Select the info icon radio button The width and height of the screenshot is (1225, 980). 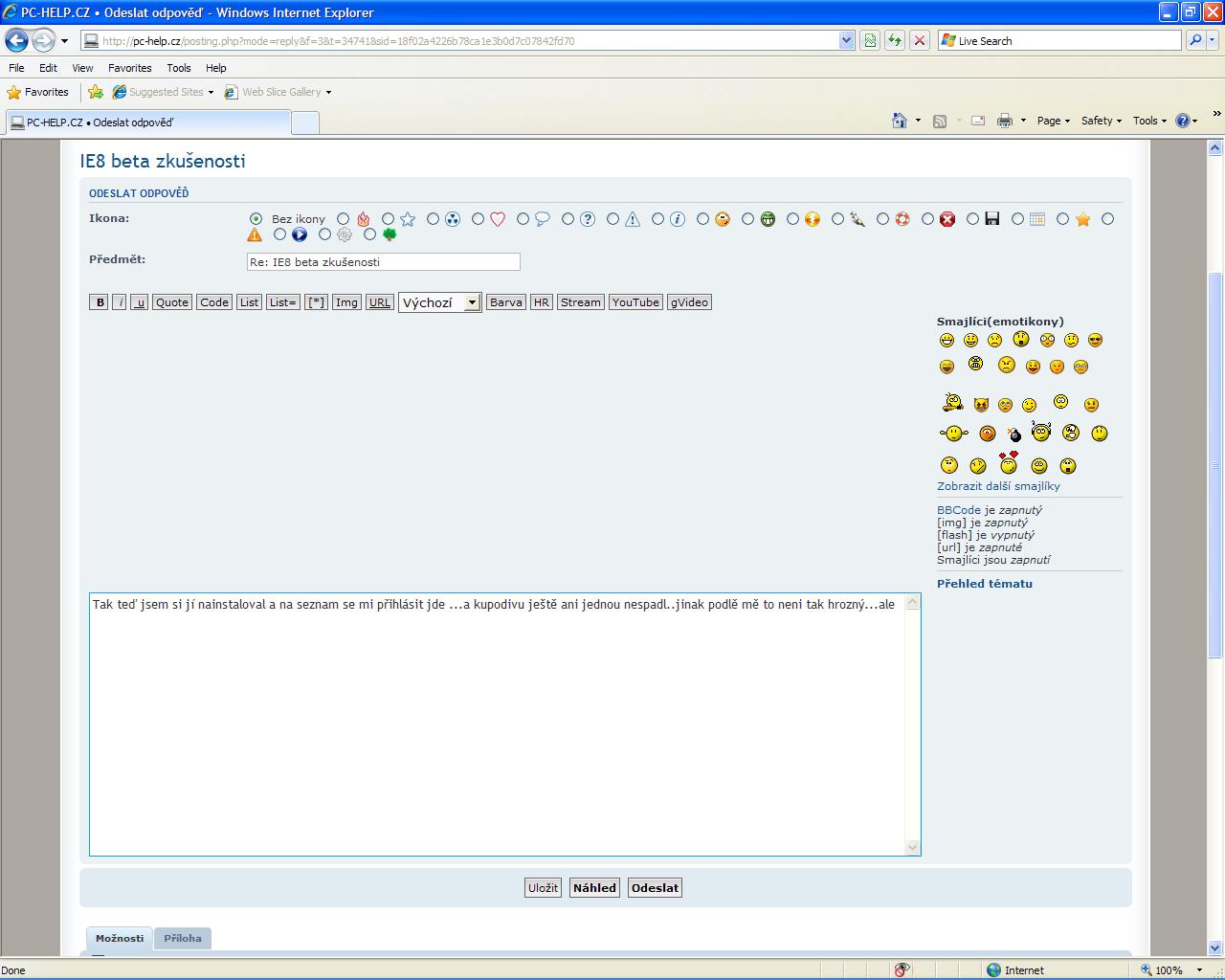657,219
